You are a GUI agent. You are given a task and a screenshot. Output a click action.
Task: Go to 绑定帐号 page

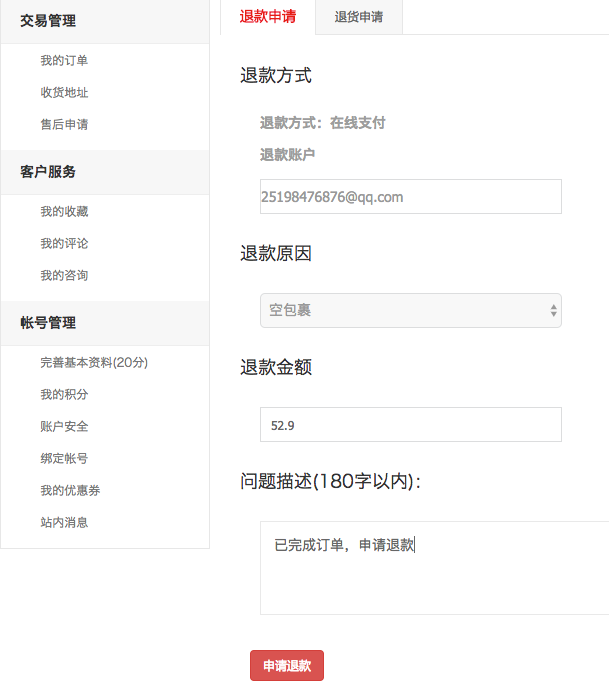click(x=64, y=459)
